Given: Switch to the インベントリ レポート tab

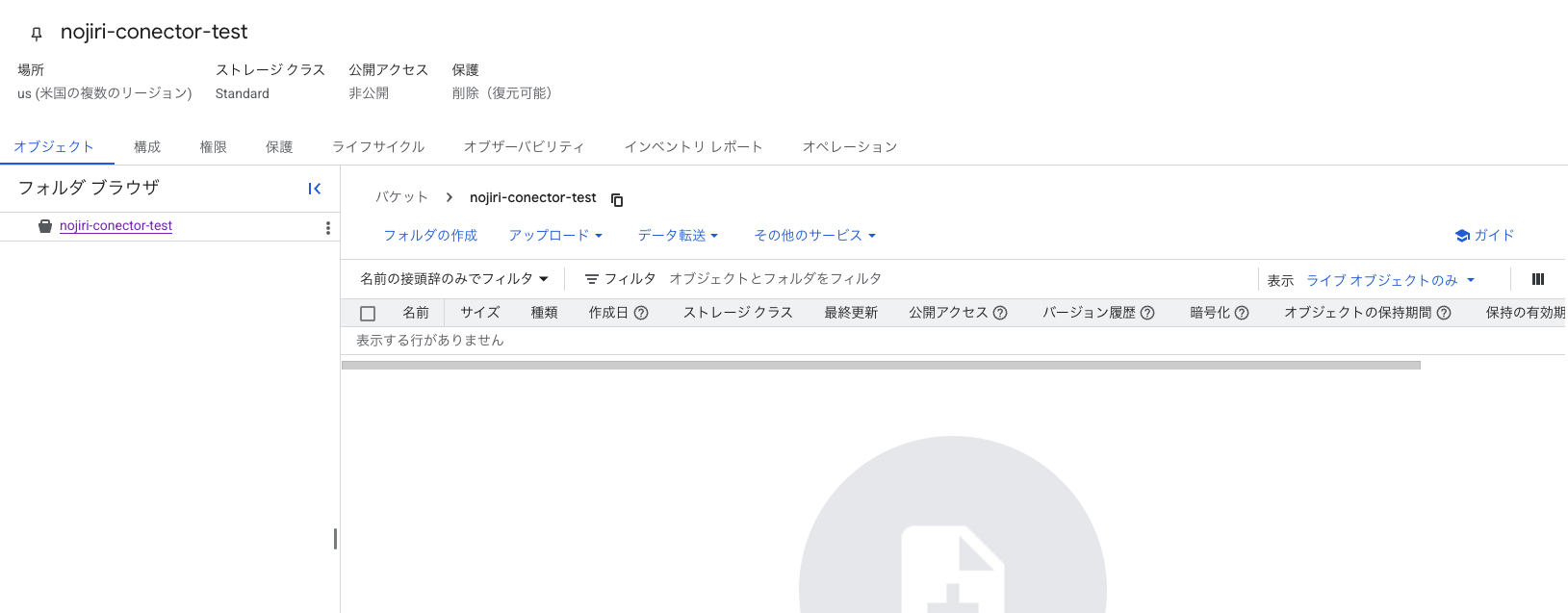Looking at the screenshot, I should pyautogui.click(x=694, y=147).
